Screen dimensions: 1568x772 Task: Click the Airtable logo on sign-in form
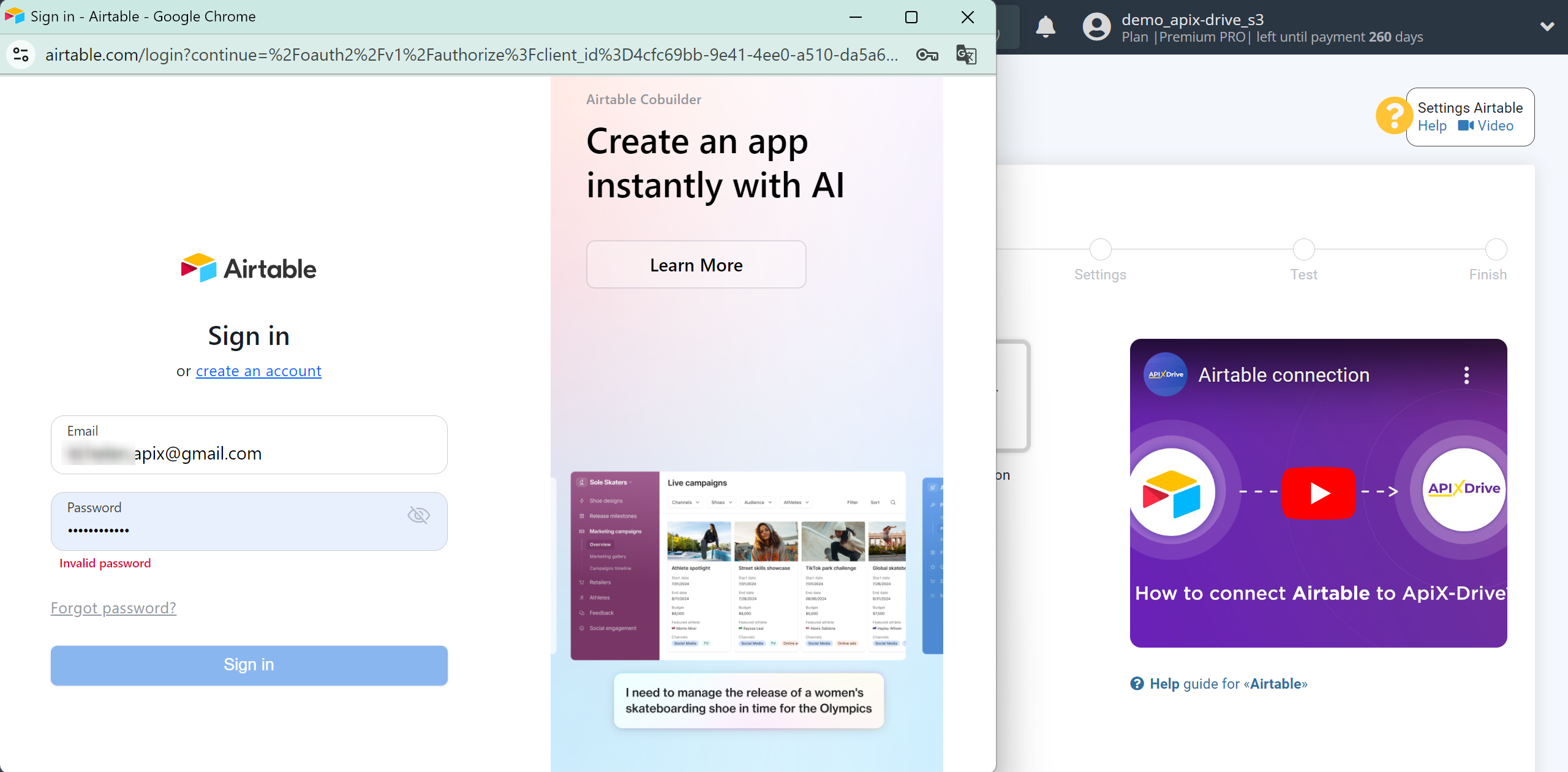249,268
